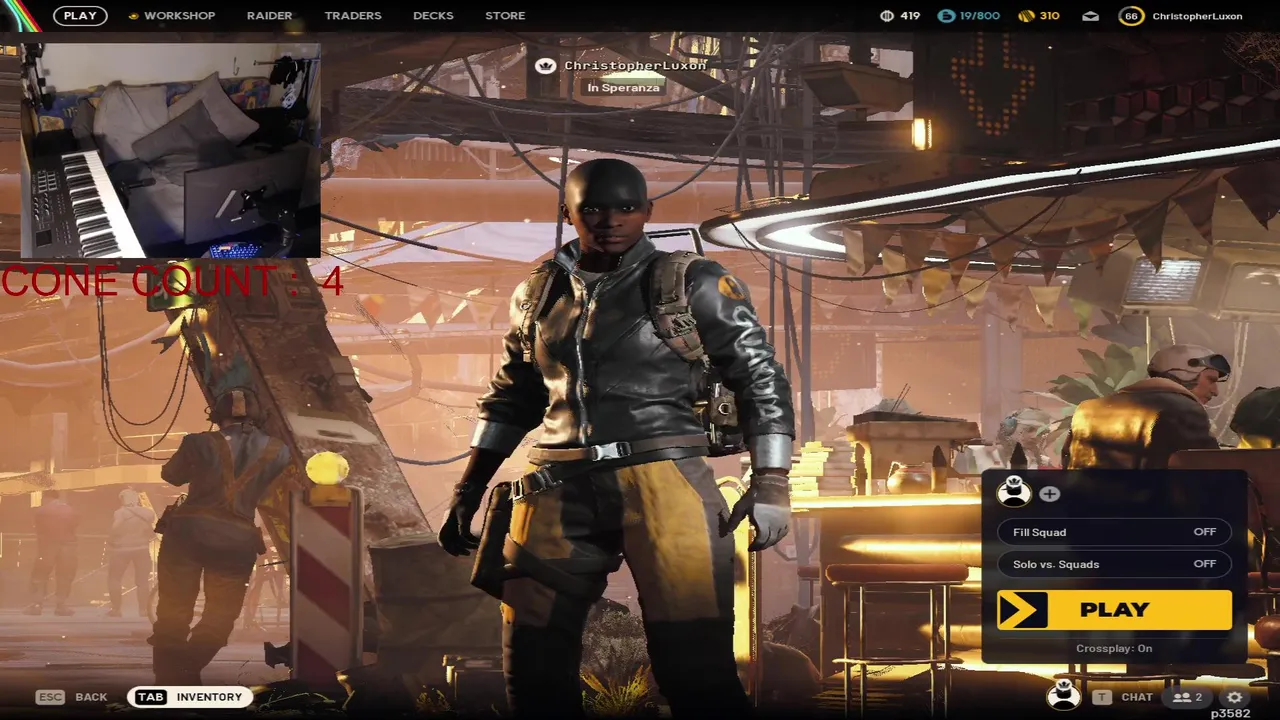Click the large yellow PLAY button

[1114, 610]
